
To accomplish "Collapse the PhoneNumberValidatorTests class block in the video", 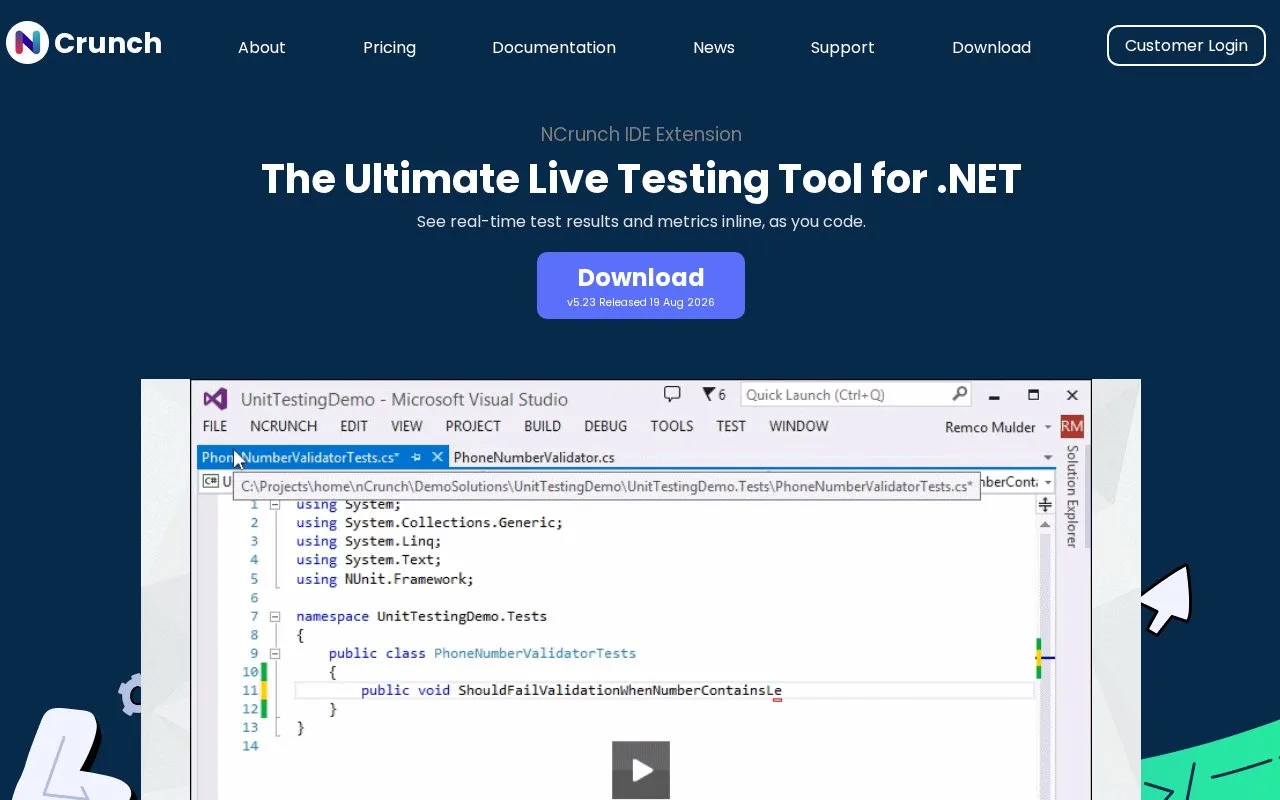I will 275,653.
